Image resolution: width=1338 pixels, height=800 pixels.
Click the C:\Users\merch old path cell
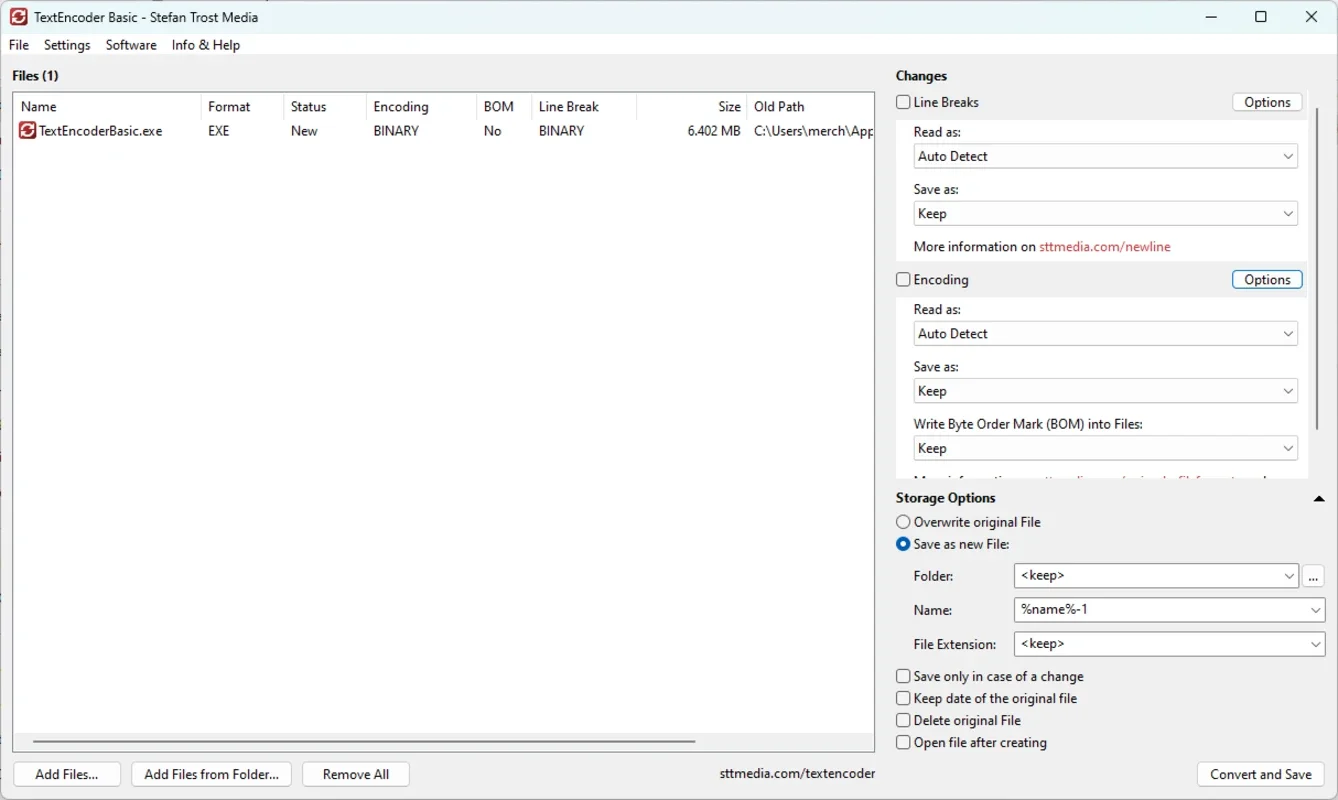coord(813,131)
